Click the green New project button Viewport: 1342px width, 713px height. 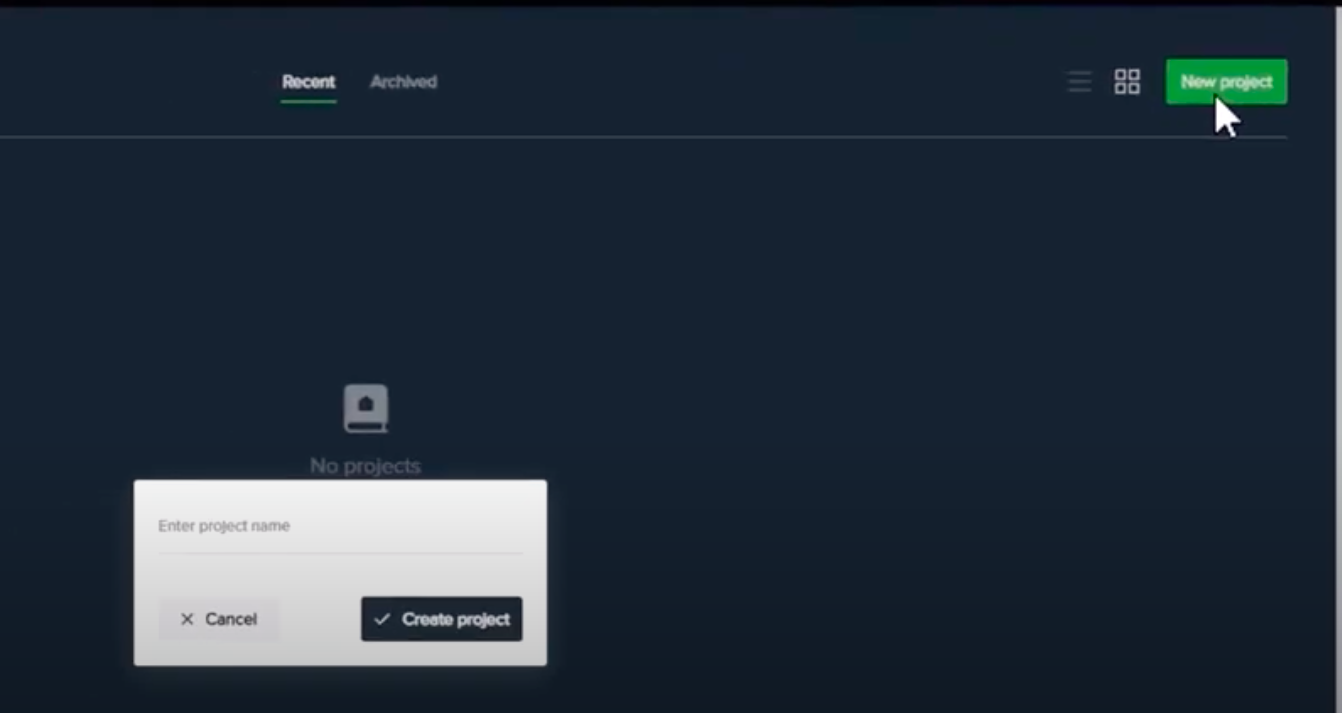[x=1226, y=82]
